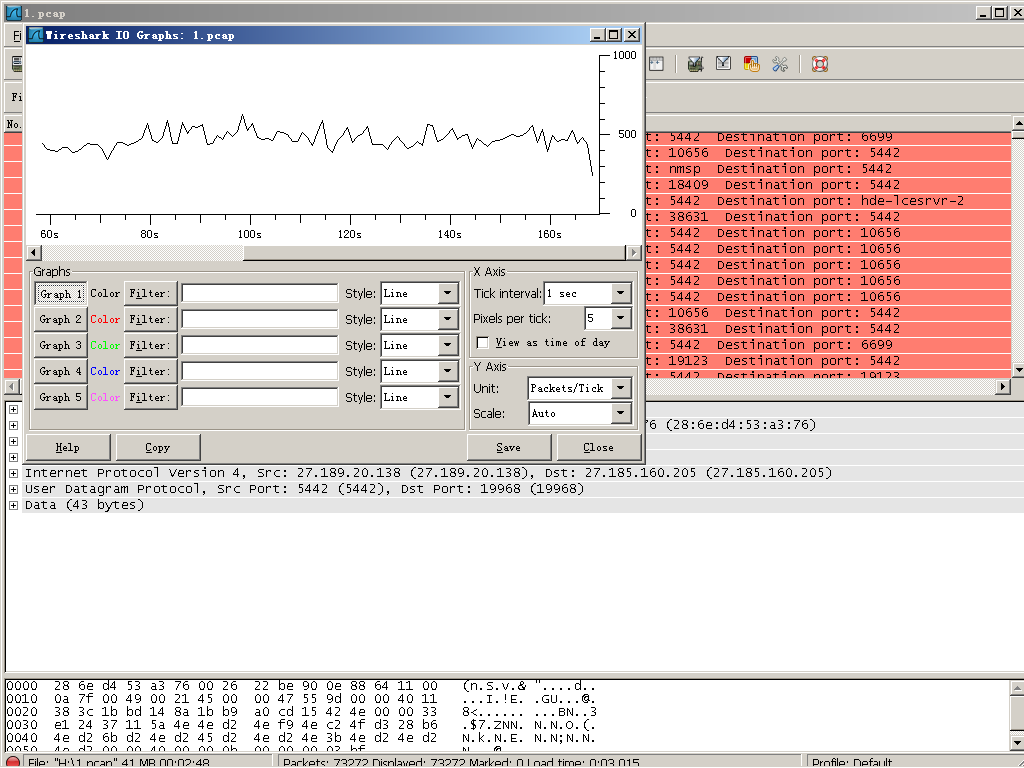The height and width of the screenshot is (768, 1024).
Task: Expand the User Datagram Protocol tree node
Action: click(13, 489)
